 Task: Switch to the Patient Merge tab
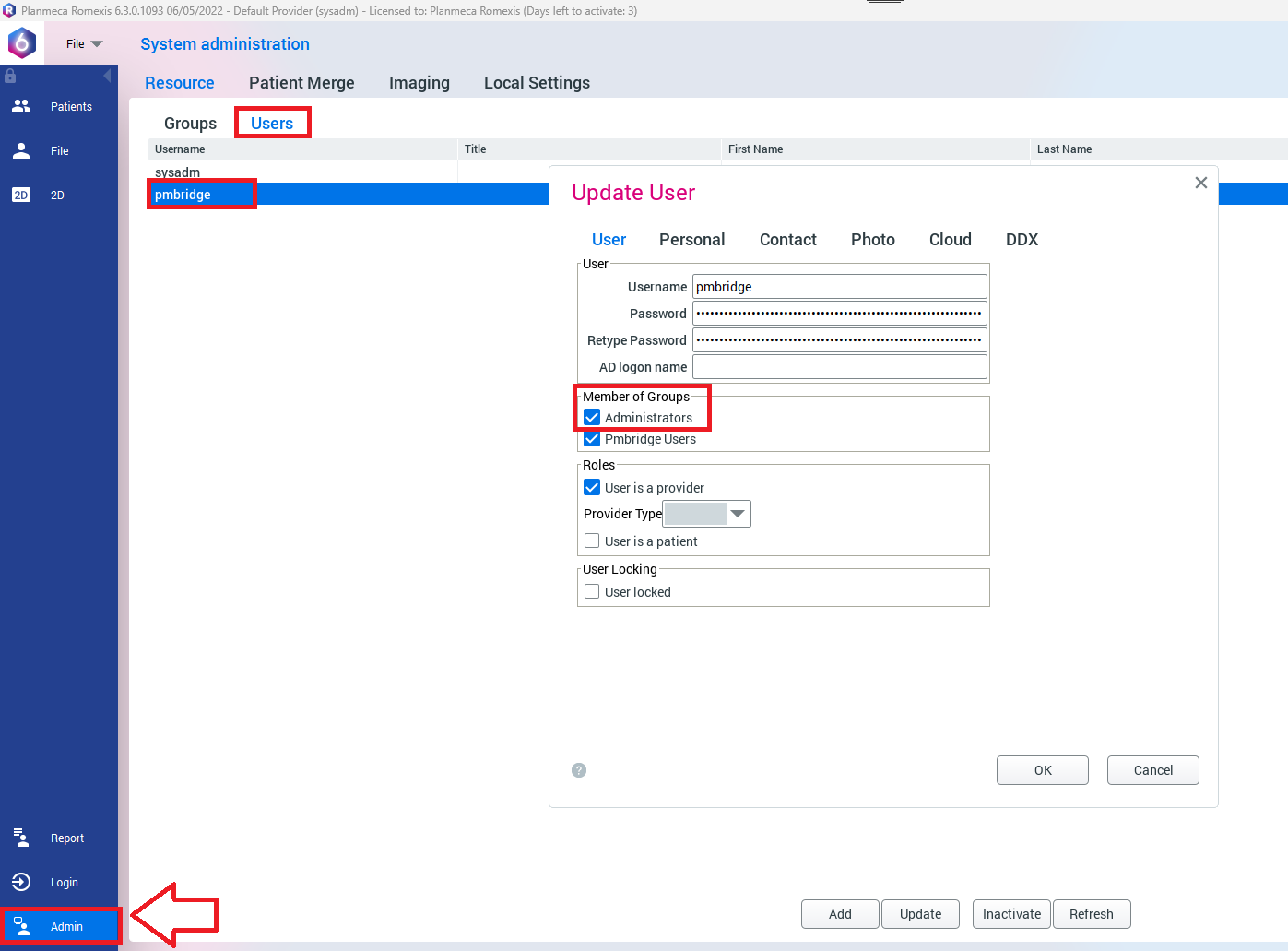coord(301,83)
